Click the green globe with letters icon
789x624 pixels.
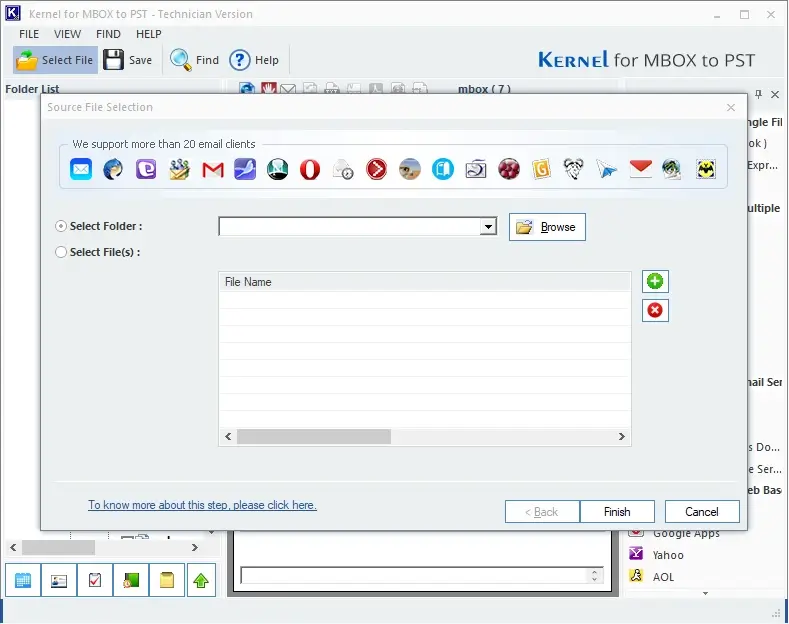(672, 169)
